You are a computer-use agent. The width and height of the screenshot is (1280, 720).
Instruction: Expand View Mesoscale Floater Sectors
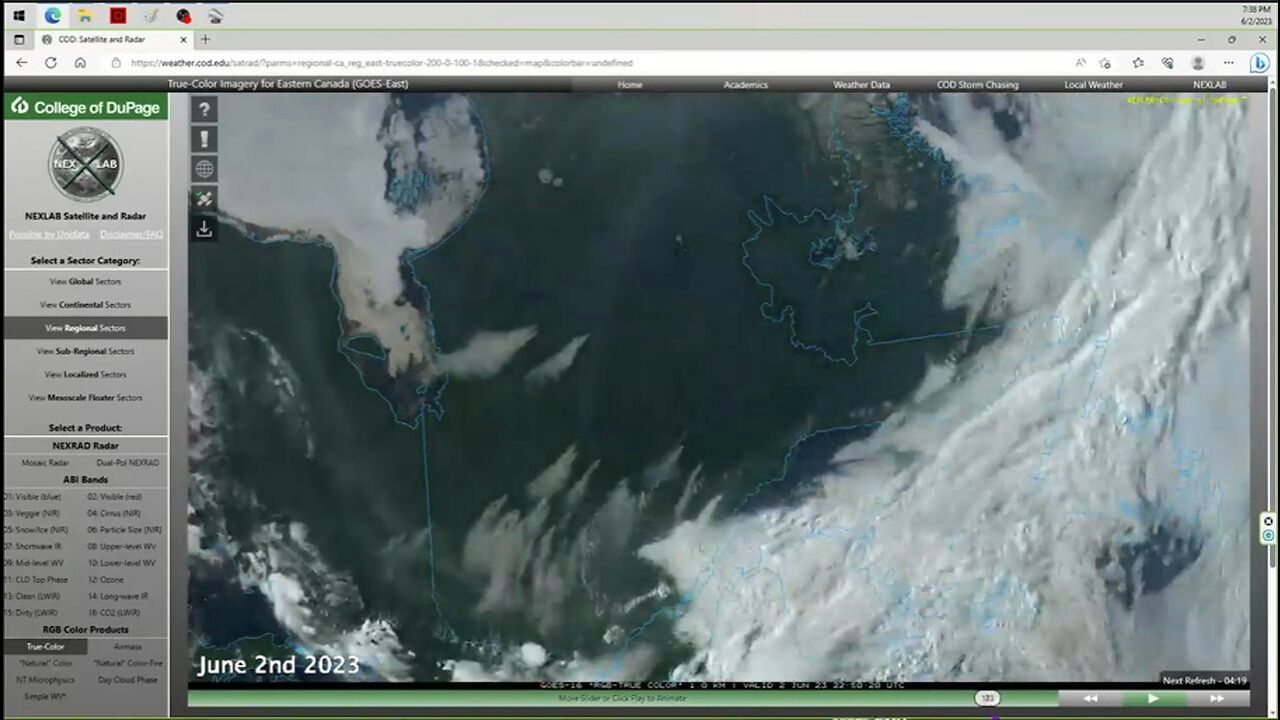click(x=86, y=397)
